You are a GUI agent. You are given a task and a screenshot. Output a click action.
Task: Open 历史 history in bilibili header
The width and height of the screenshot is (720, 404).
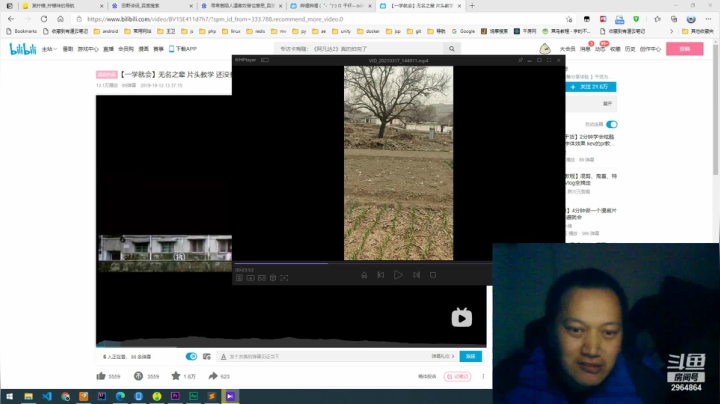point(630,49)
